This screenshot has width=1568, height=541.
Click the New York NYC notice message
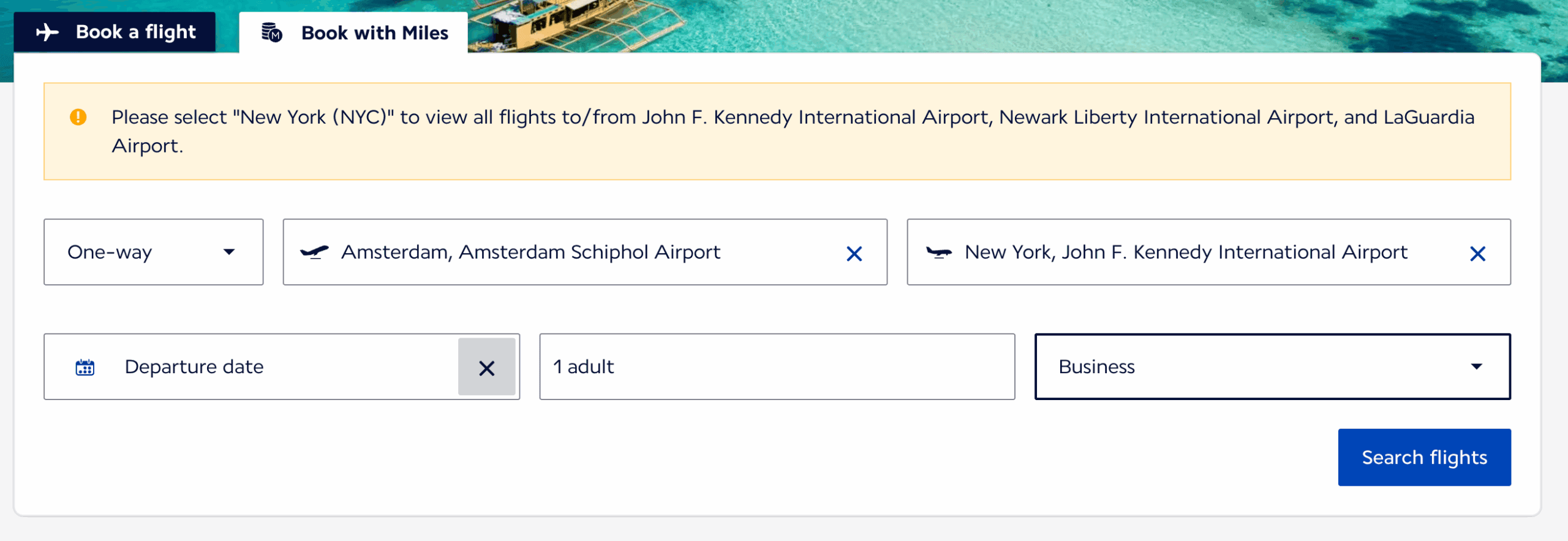(x=793, y=131)
